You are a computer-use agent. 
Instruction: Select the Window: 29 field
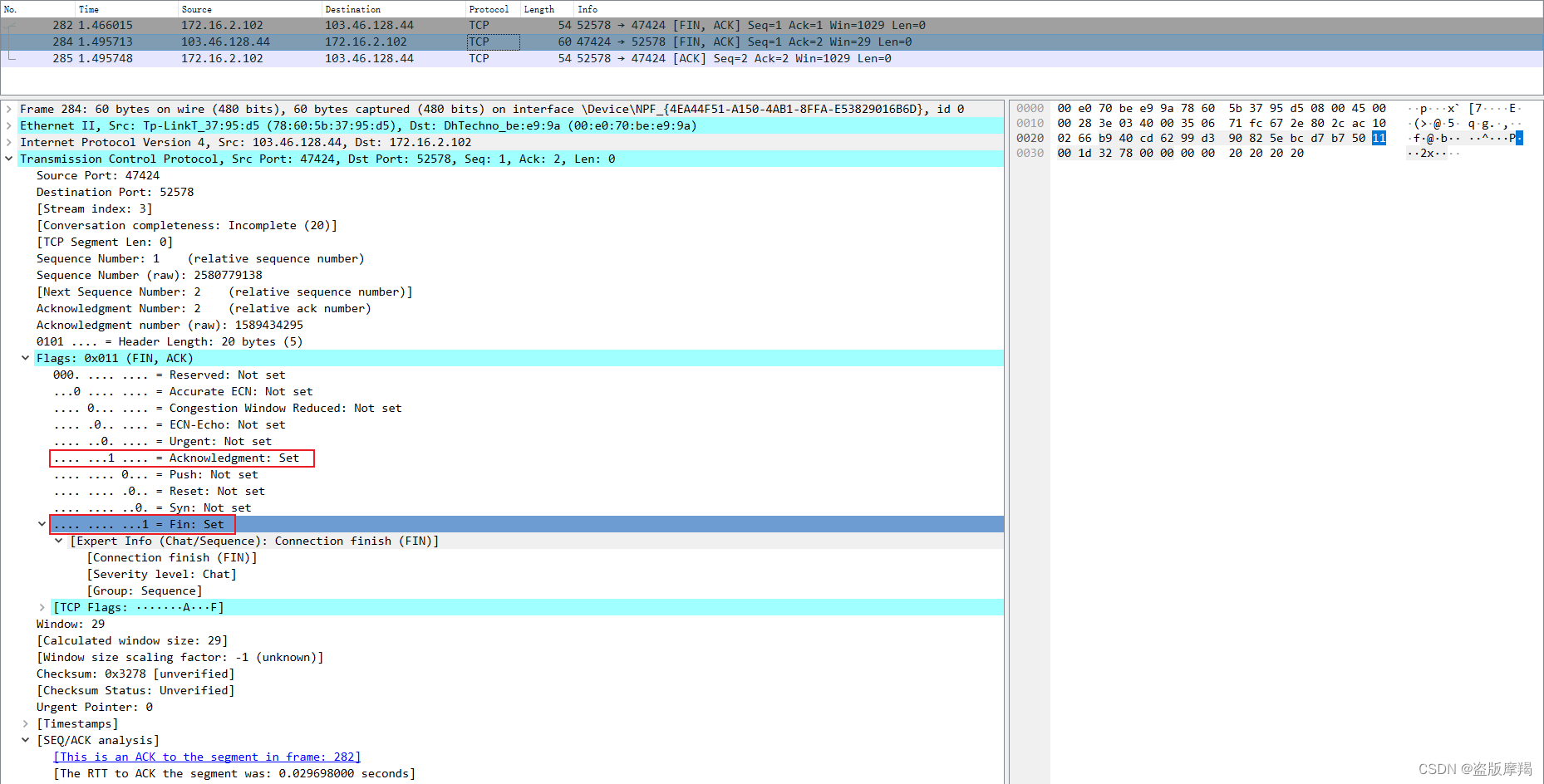pos(71,624)
